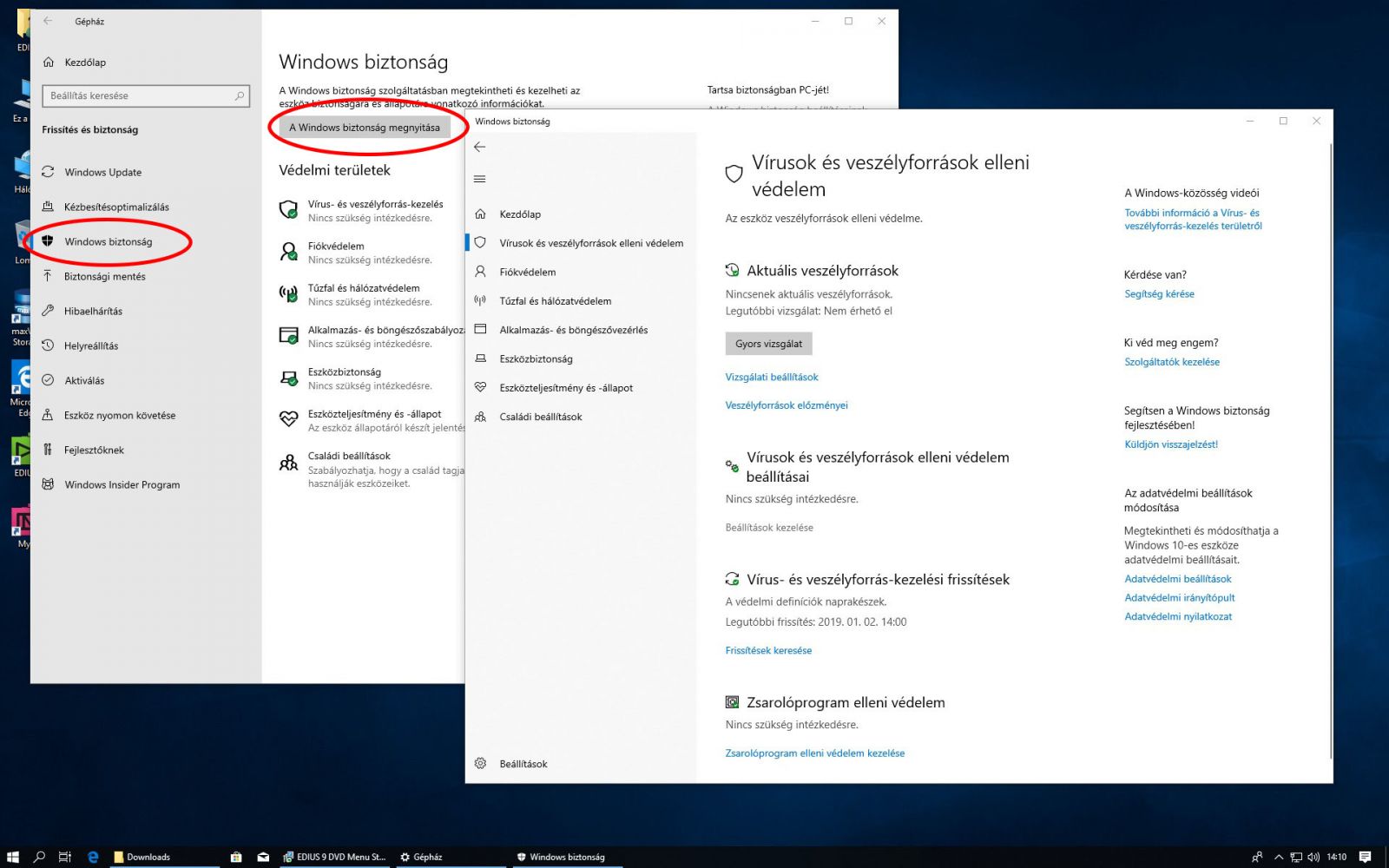Click the family icon for Családi beállítások in sidebar
The height and width of the screenshot is (868, 1389).
point(480,417)
